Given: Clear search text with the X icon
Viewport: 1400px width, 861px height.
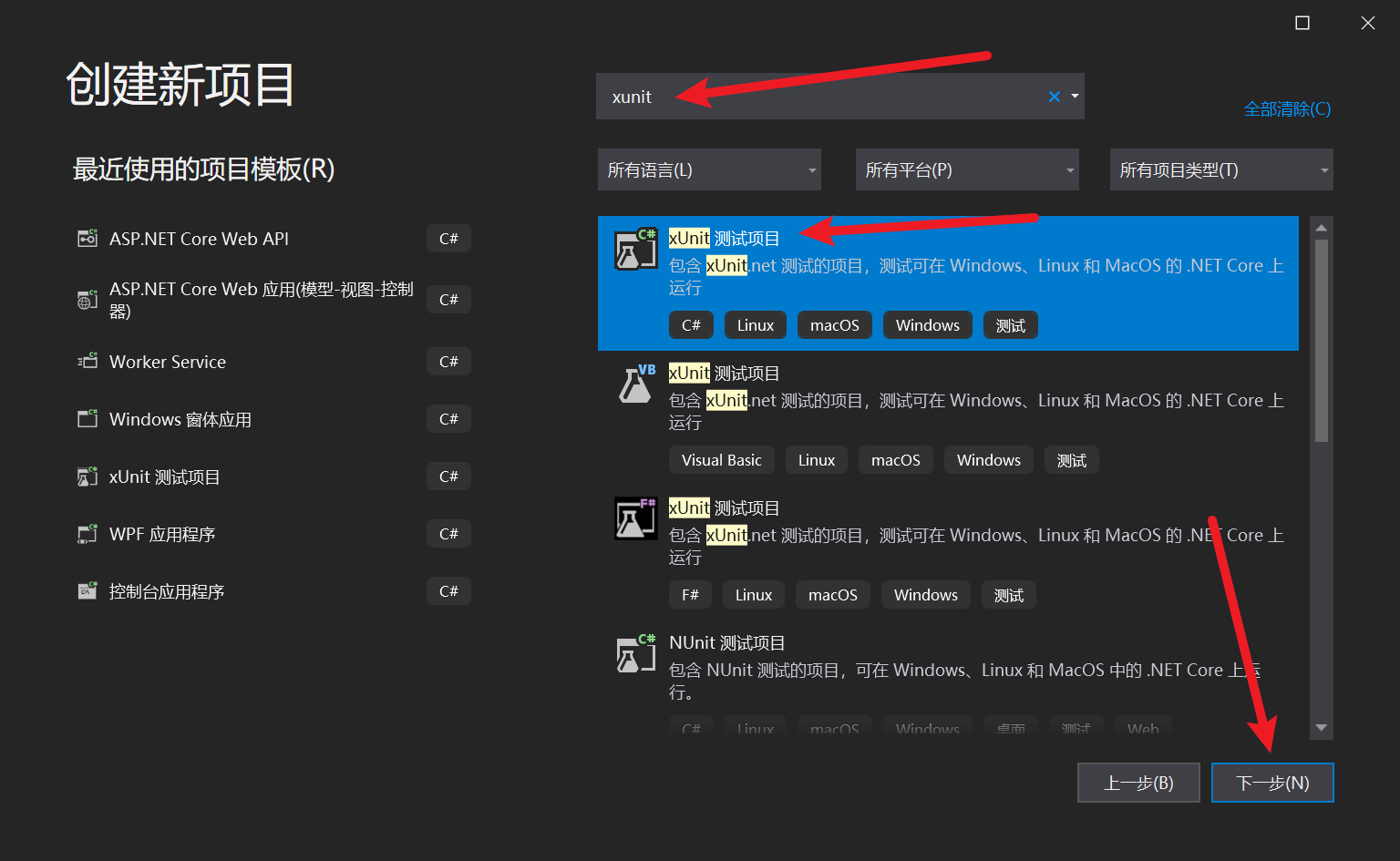Looking at the screenshot, I should [x=1054, y=97].
